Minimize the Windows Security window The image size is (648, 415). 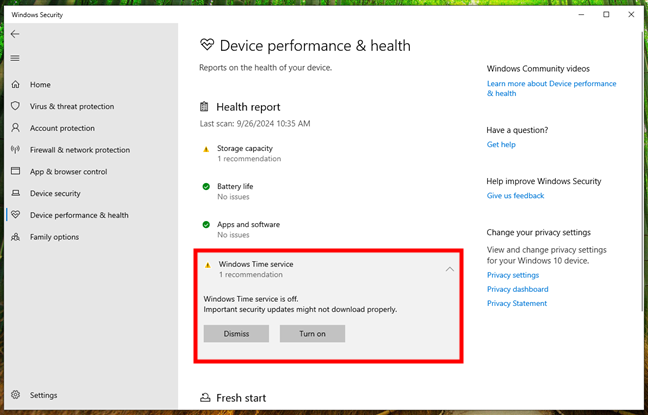point(581,14)
